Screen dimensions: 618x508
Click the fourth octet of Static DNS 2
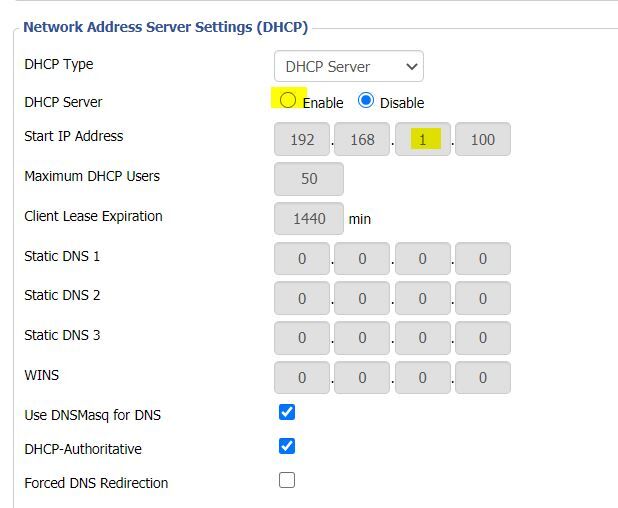coord(483,298)
